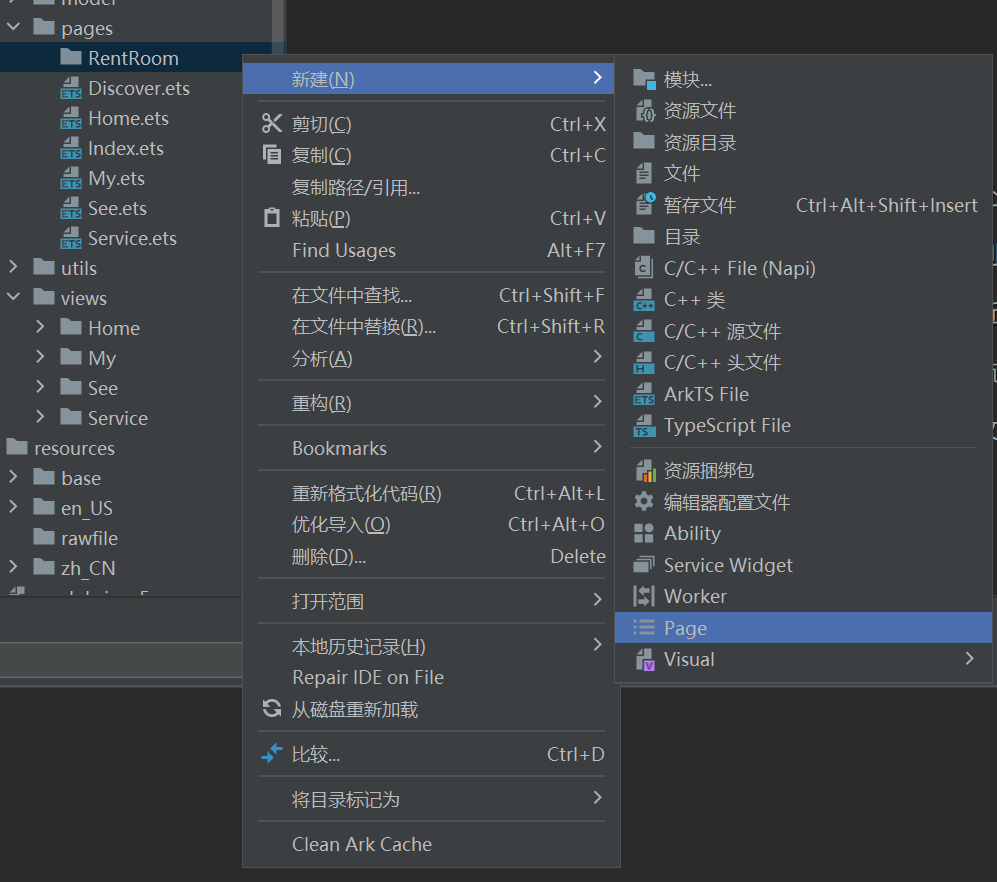Open Service.ets in the project tree
This screenshot has width=997, height=882.
click(x=132, y=238)
